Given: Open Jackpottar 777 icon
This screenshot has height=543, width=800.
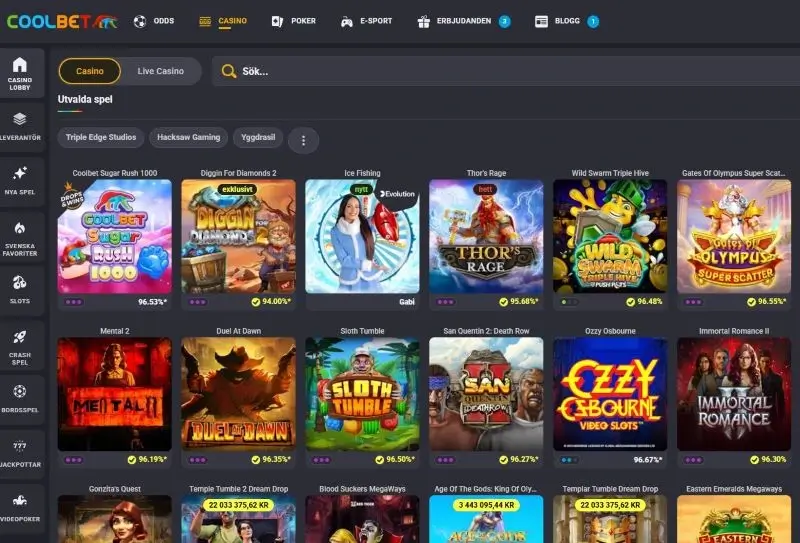Looking at the screenshot, I should click(19, 446).
